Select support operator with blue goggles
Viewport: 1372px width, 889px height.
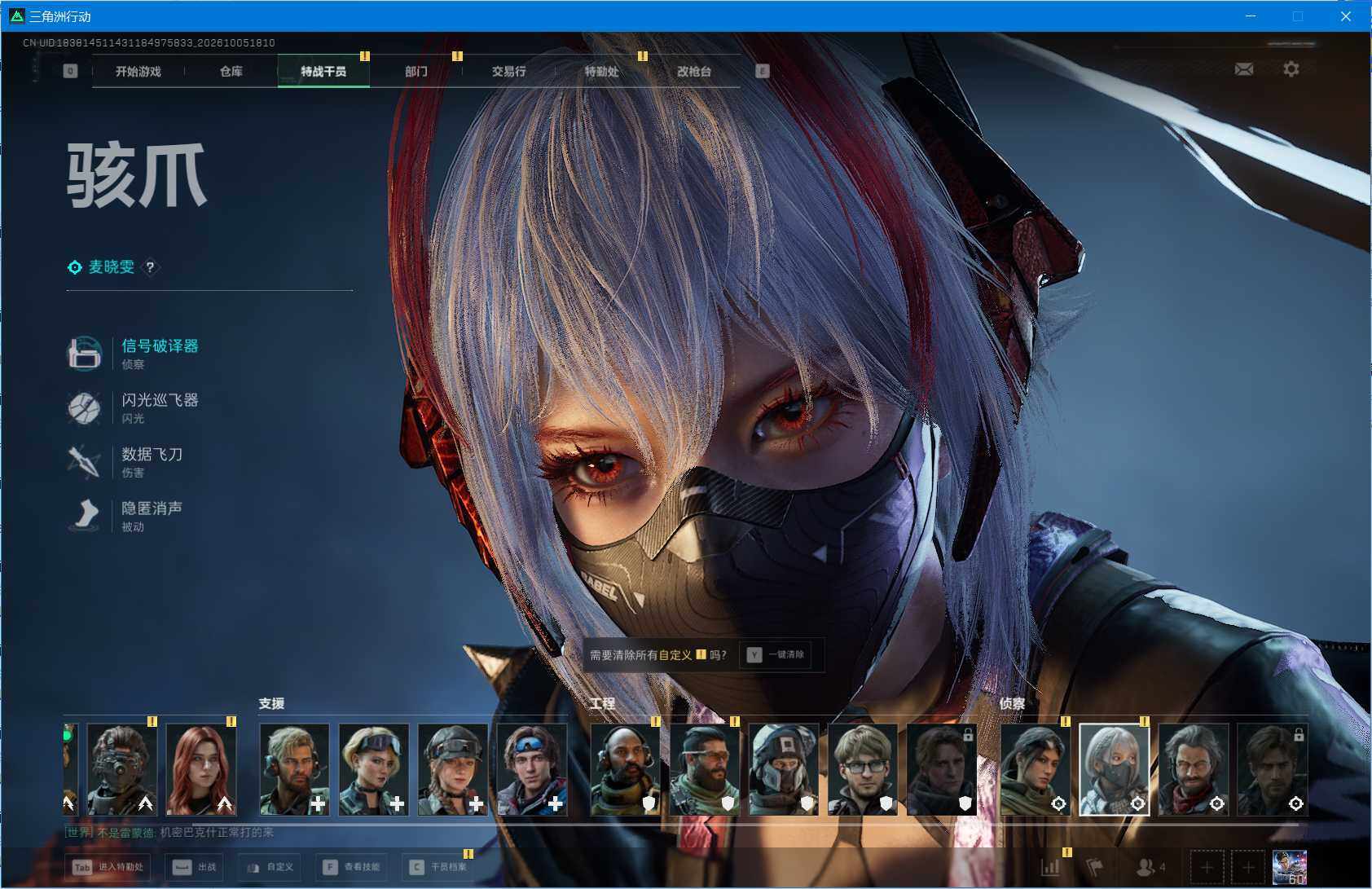pos(531,769)
